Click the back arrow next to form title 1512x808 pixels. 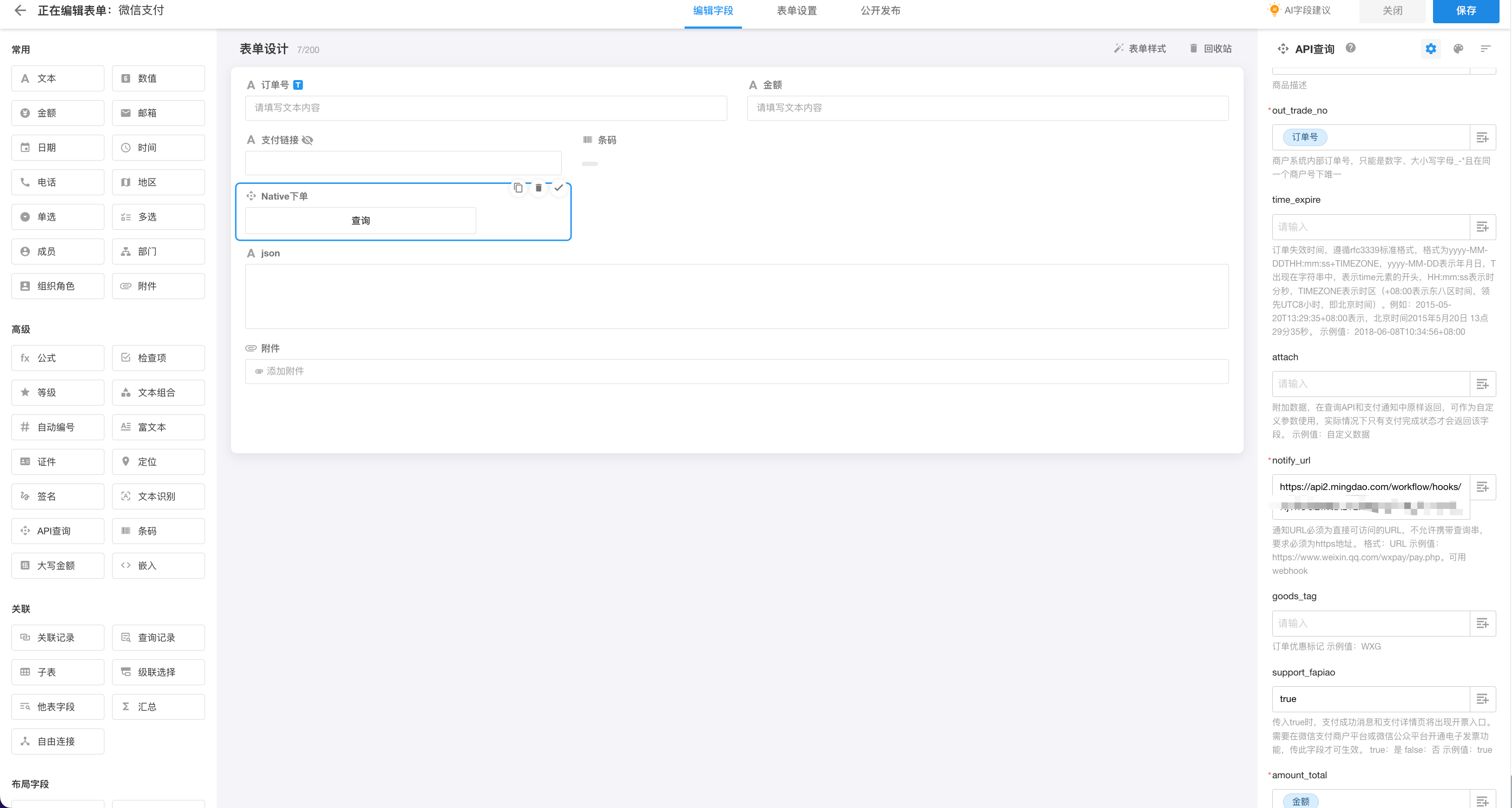tap(20, 11)
